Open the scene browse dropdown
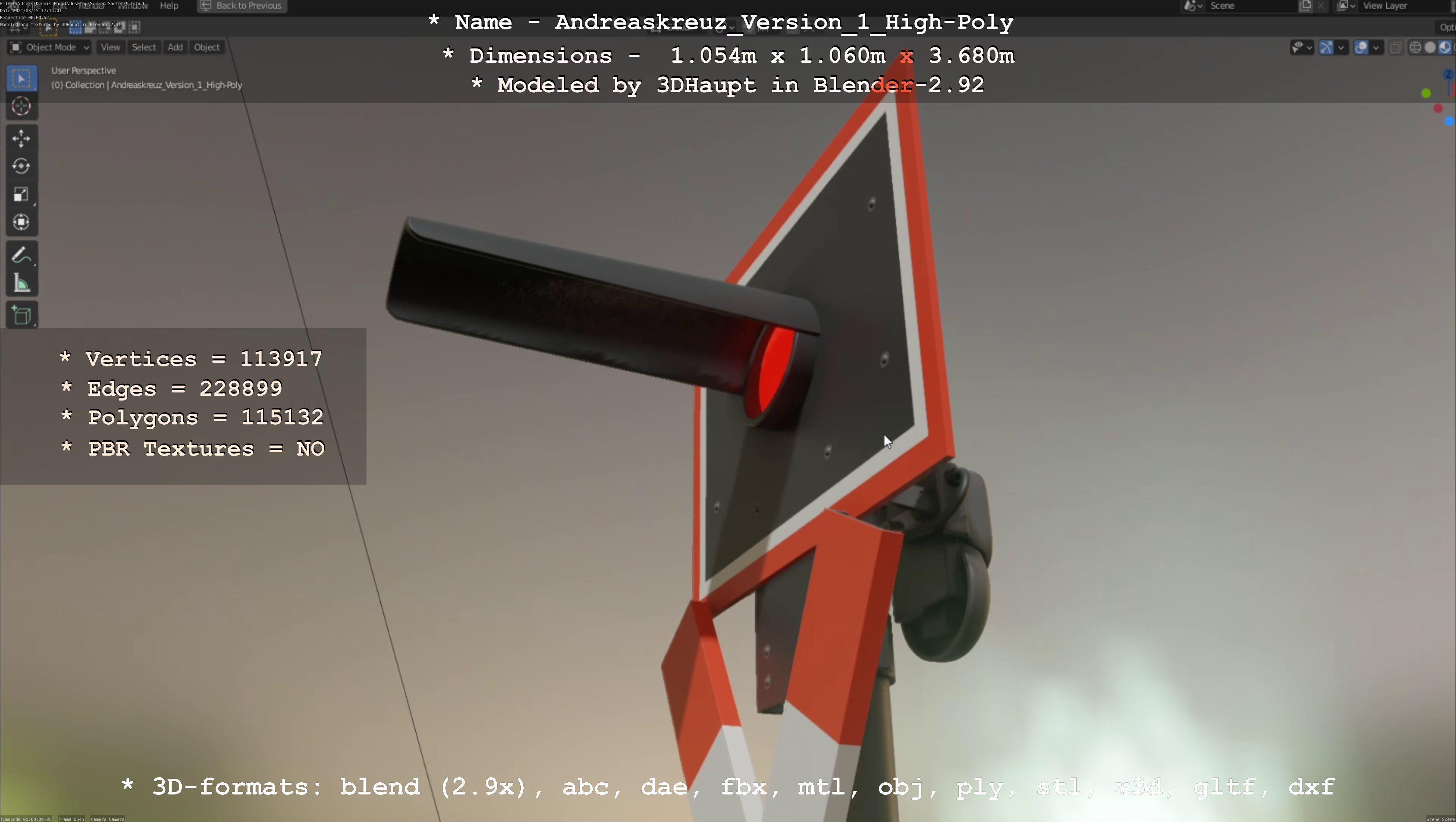The width and height of the screenshot is (1456, 822). tap(1193, 6)
